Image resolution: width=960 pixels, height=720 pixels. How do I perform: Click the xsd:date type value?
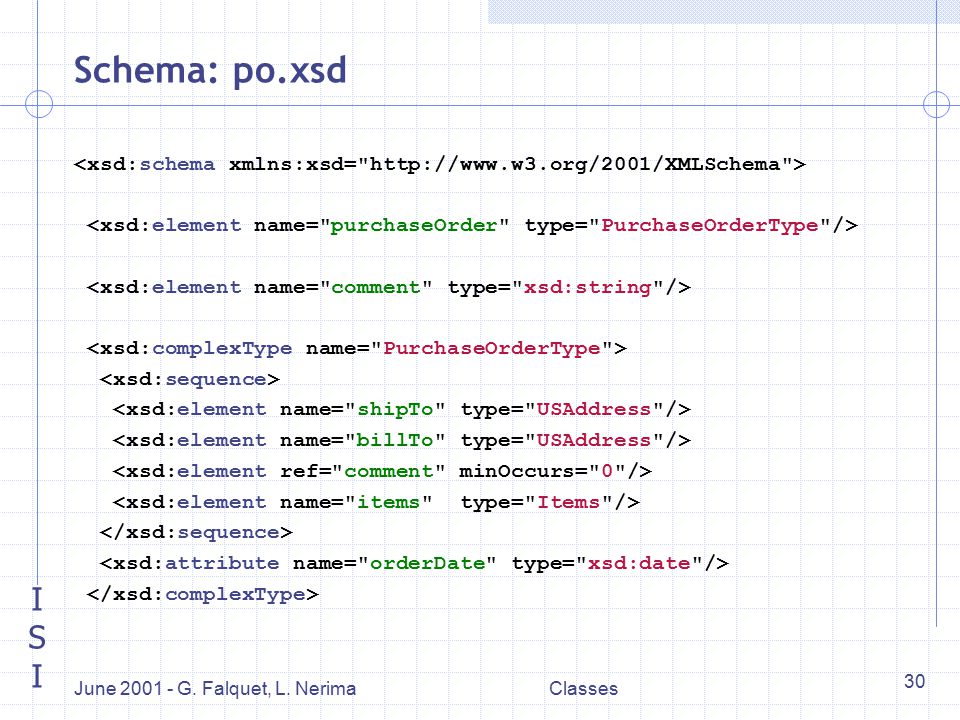(x=639, y=563)
